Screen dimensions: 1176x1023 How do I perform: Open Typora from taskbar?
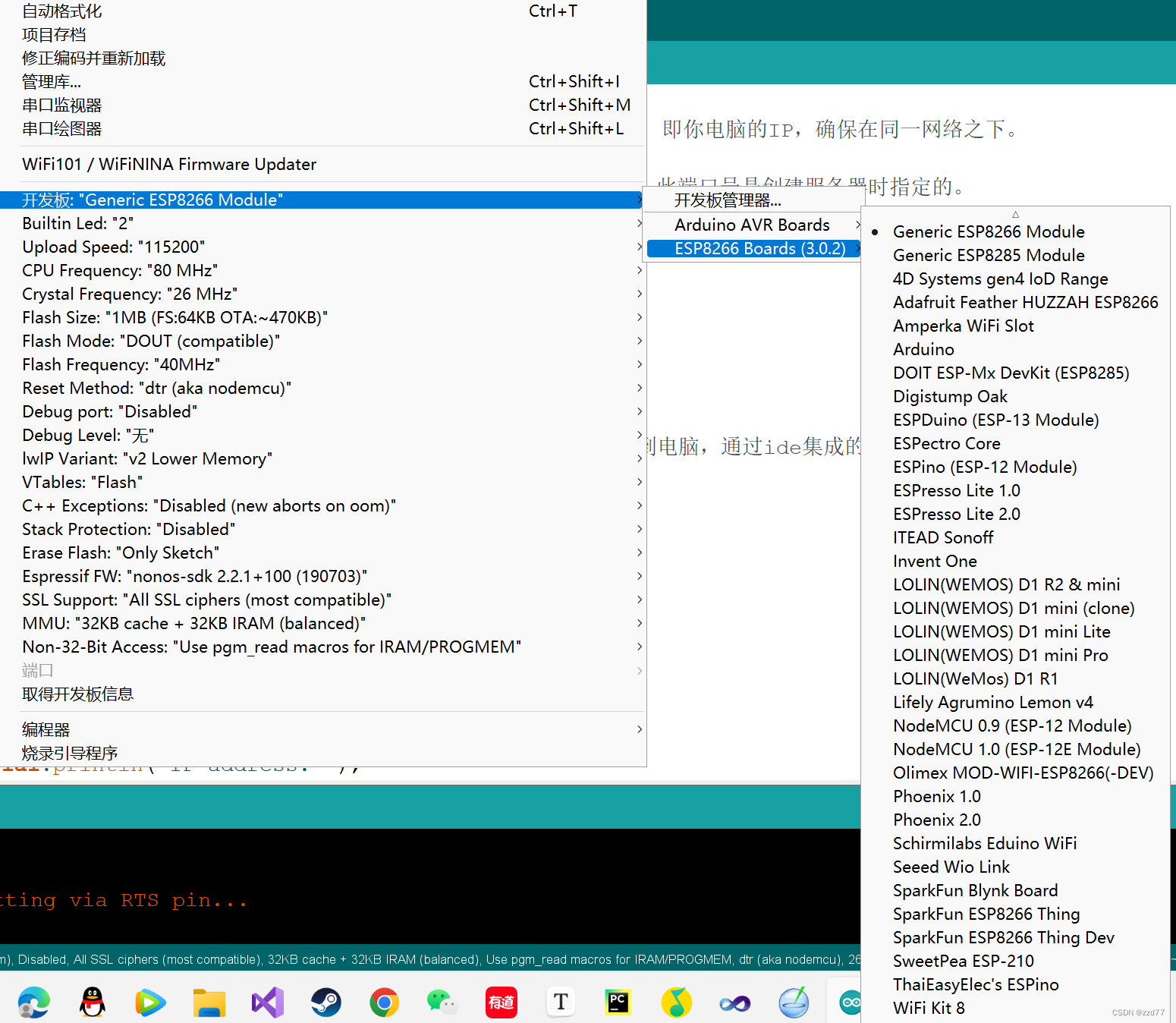point(560,1003)
